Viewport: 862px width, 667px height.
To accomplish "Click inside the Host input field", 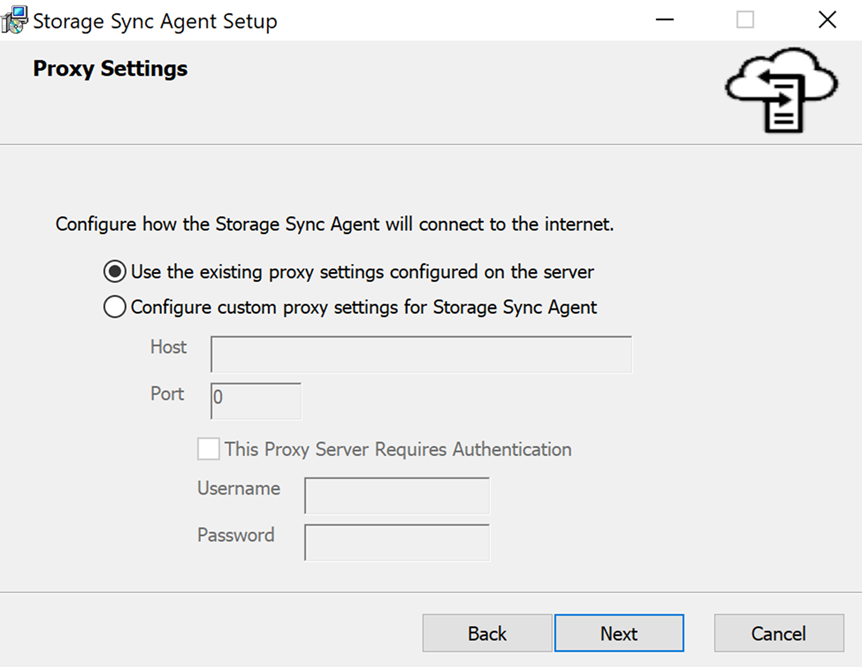I will (420, 354).
